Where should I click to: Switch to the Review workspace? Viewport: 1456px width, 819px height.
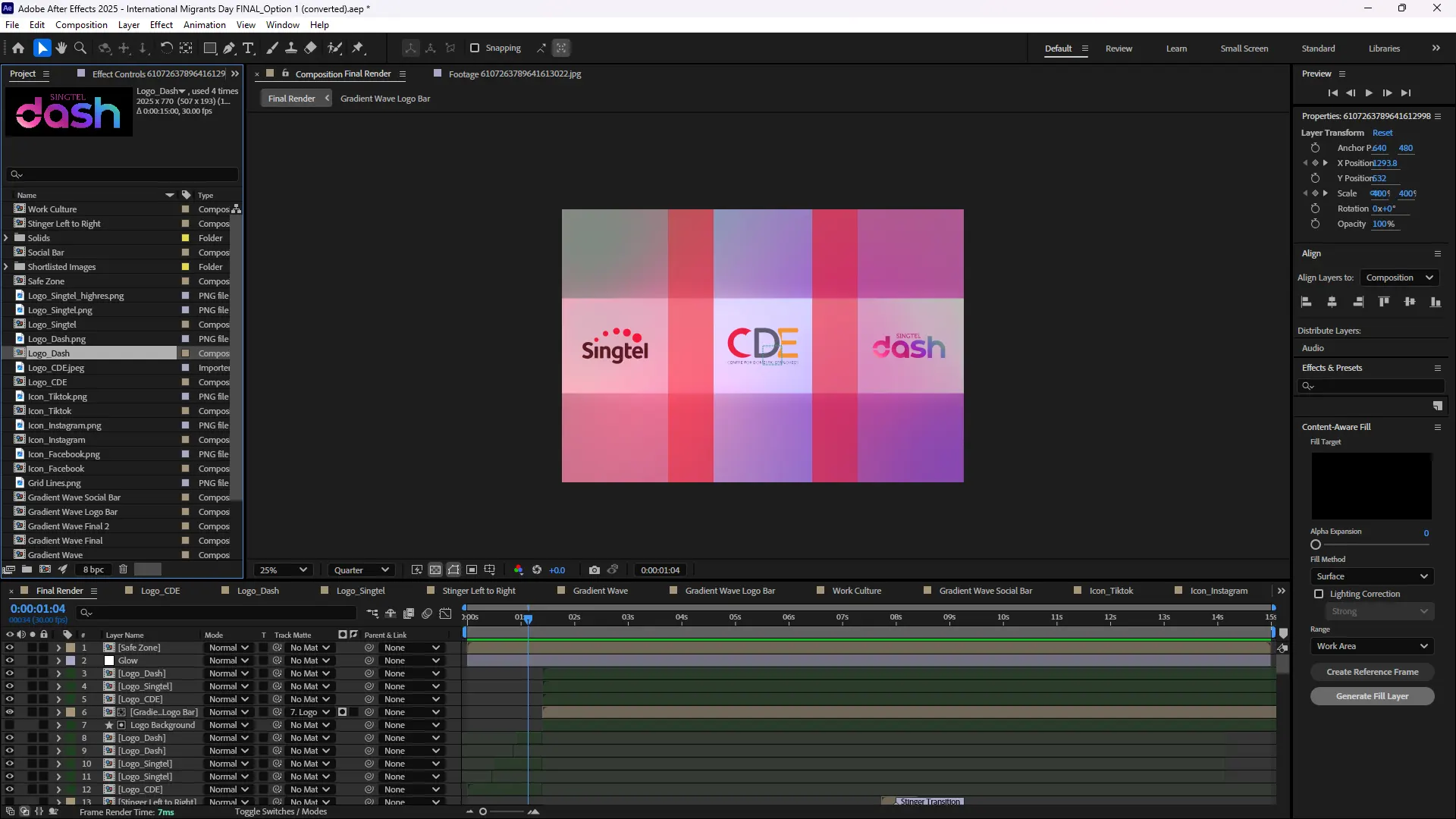point(1119,49)
